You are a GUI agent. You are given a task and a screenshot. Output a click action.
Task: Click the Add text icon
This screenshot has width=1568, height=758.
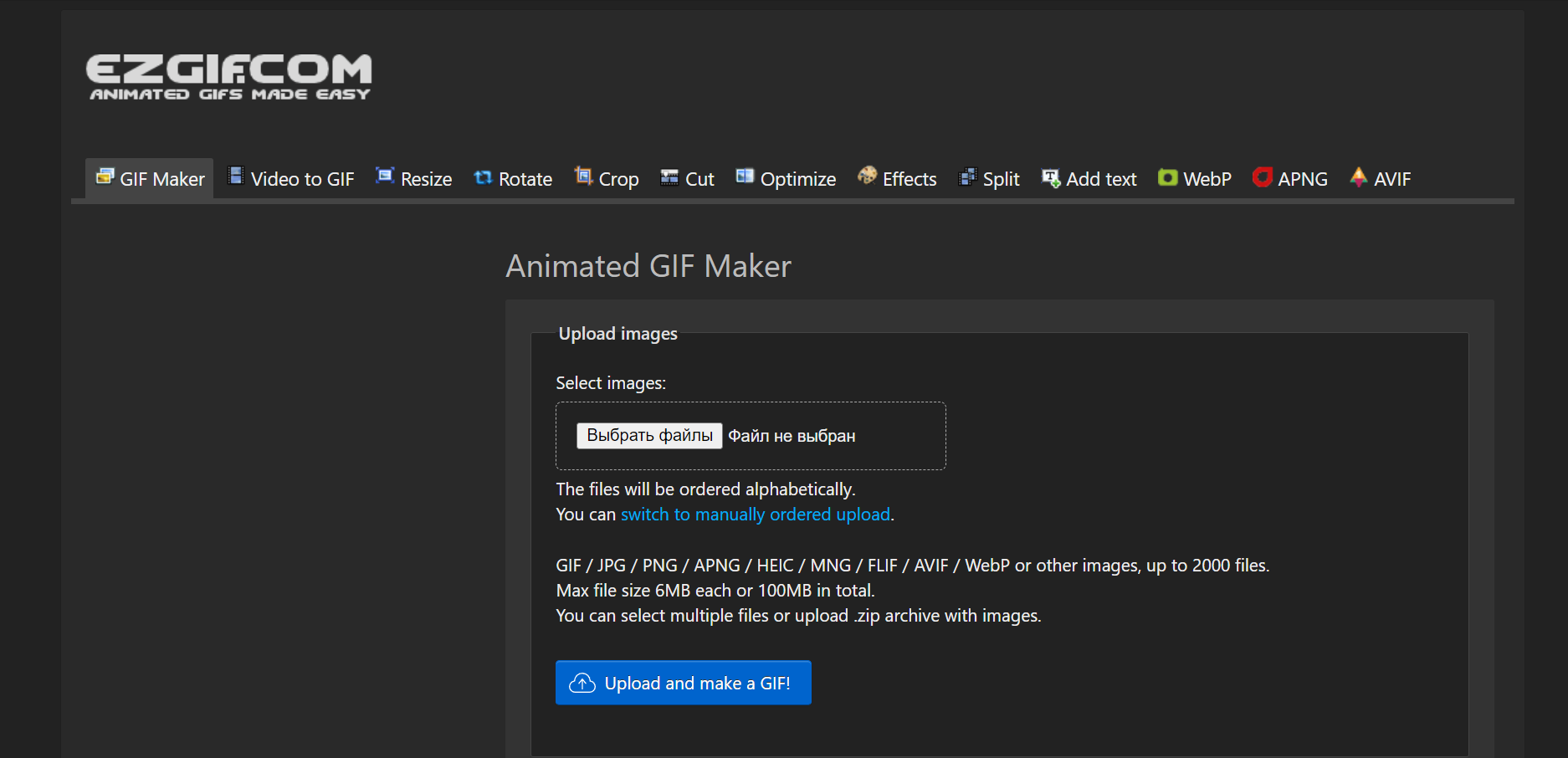pos(1051,177)
